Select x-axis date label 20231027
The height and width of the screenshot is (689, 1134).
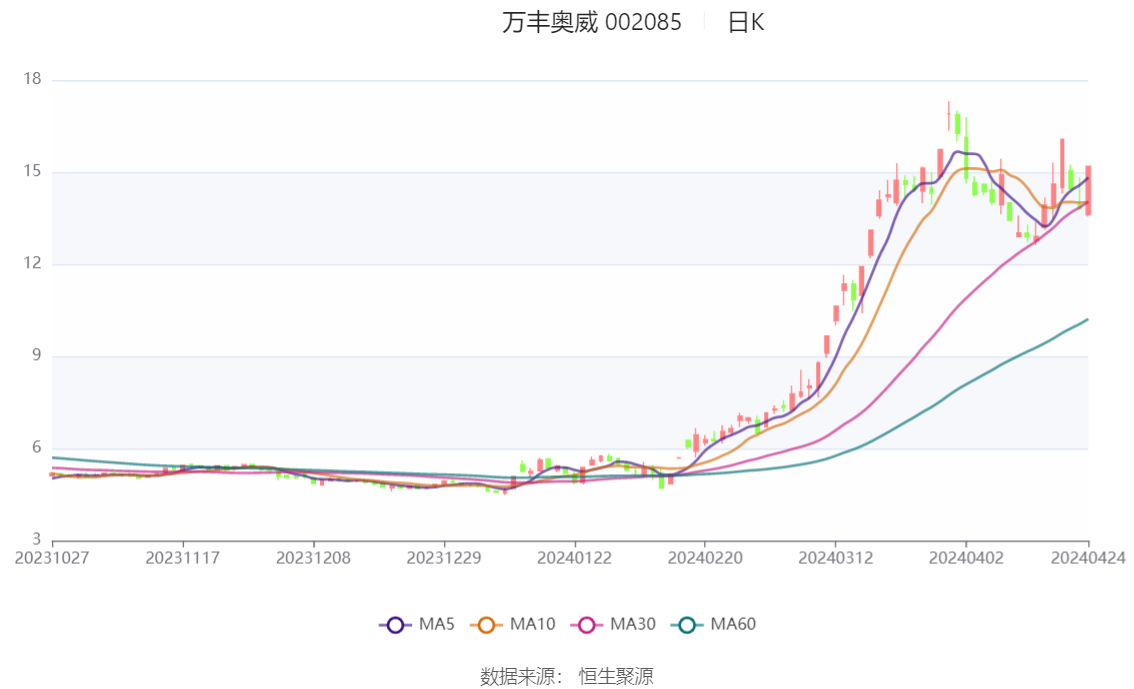(x=52, y=558)
